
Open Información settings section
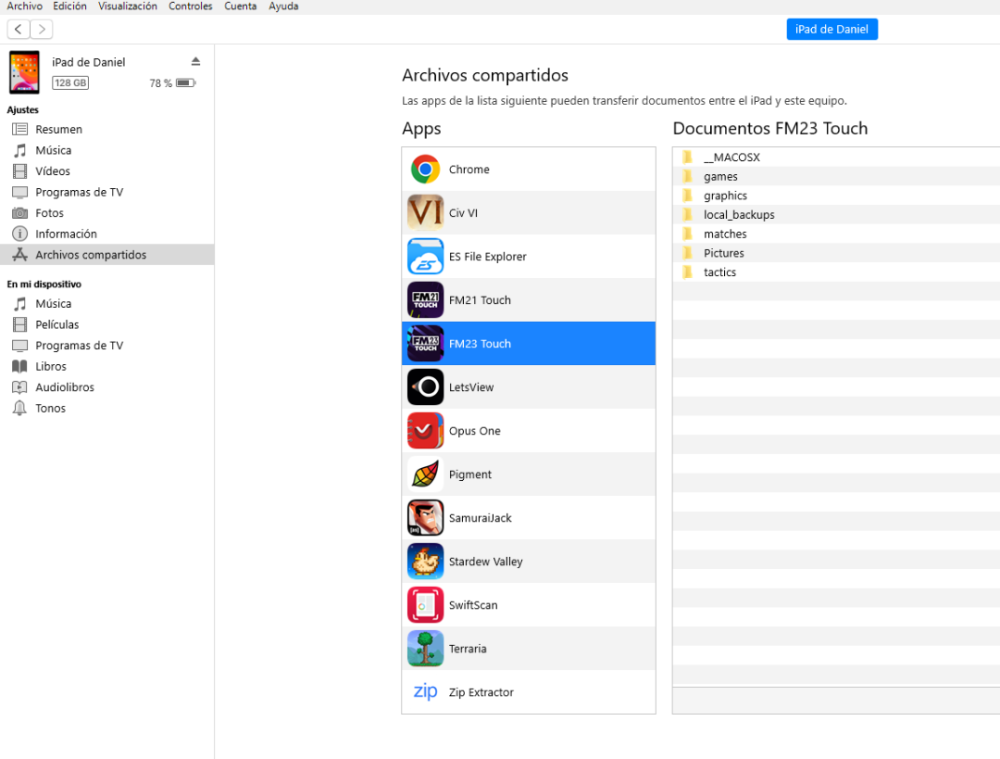pos(107,234)
